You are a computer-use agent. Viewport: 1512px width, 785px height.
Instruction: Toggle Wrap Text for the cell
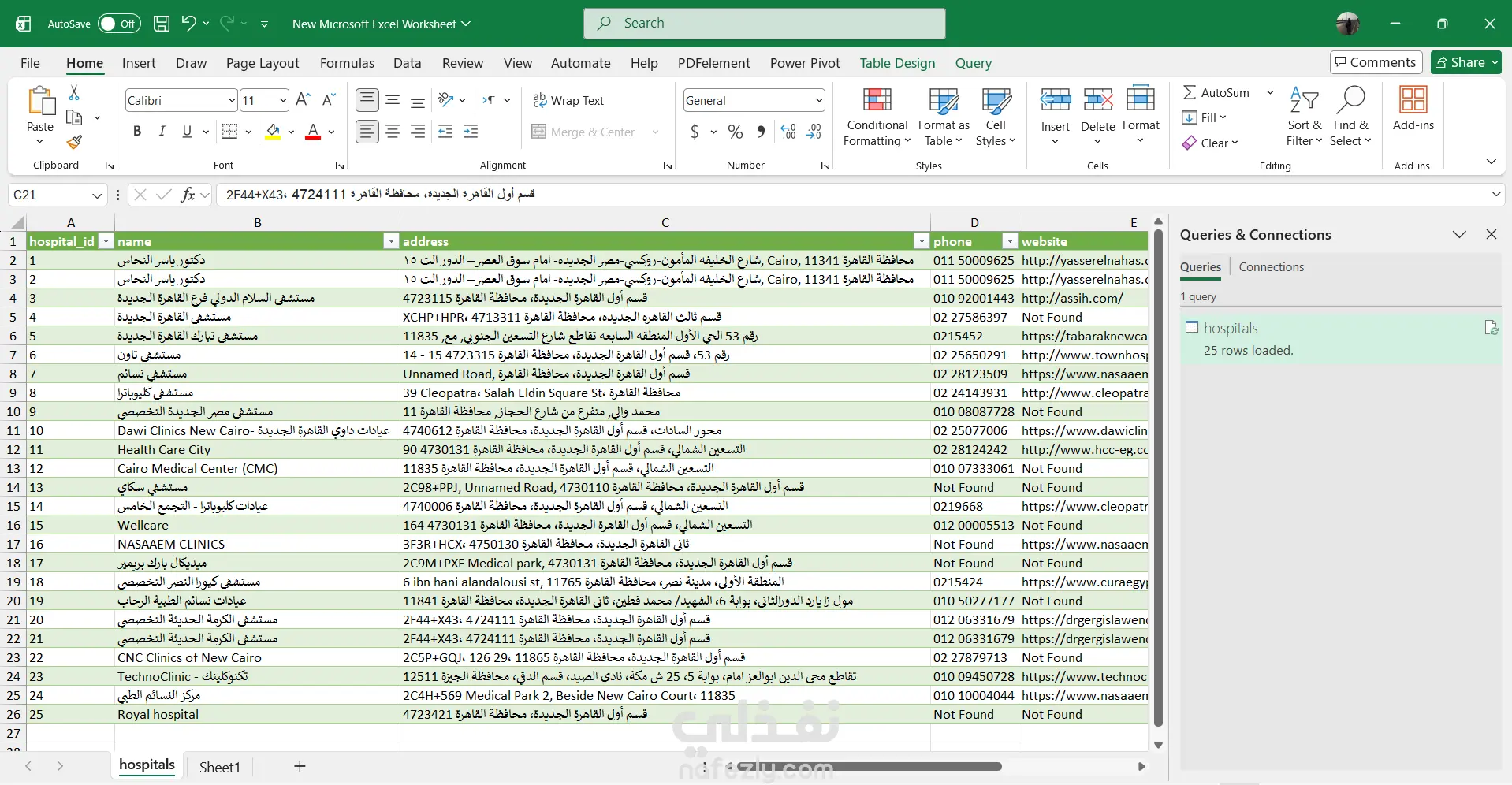coord(568,101)
